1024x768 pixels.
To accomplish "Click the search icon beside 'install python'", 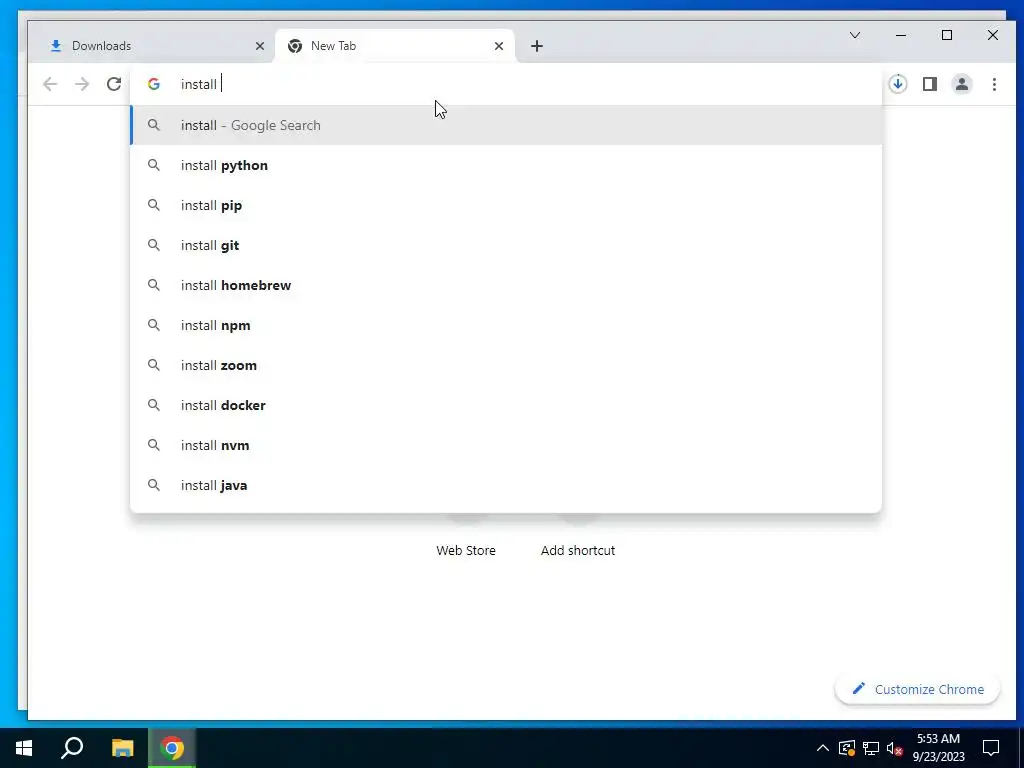I will 153,165.
